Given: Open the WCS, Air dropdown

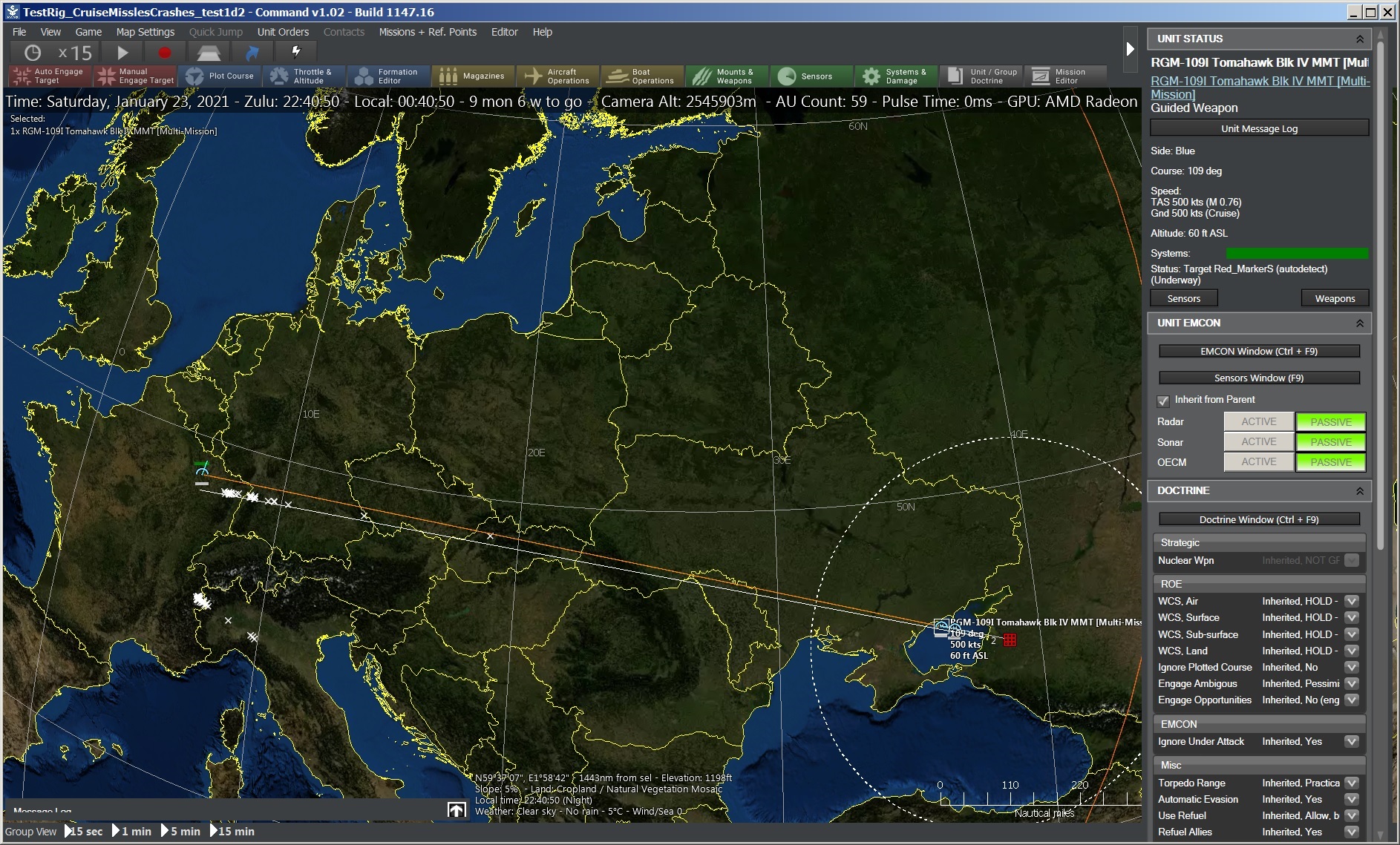Looking at the screenshot, I should [x=1351, y=601].
